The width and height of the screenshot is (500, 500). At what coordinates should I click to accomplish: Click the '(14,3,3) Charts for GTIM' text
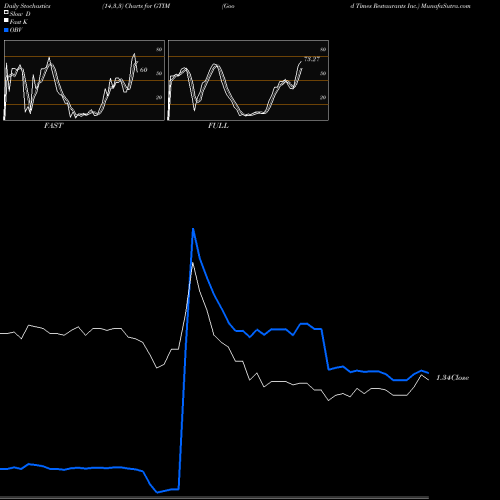136,6
